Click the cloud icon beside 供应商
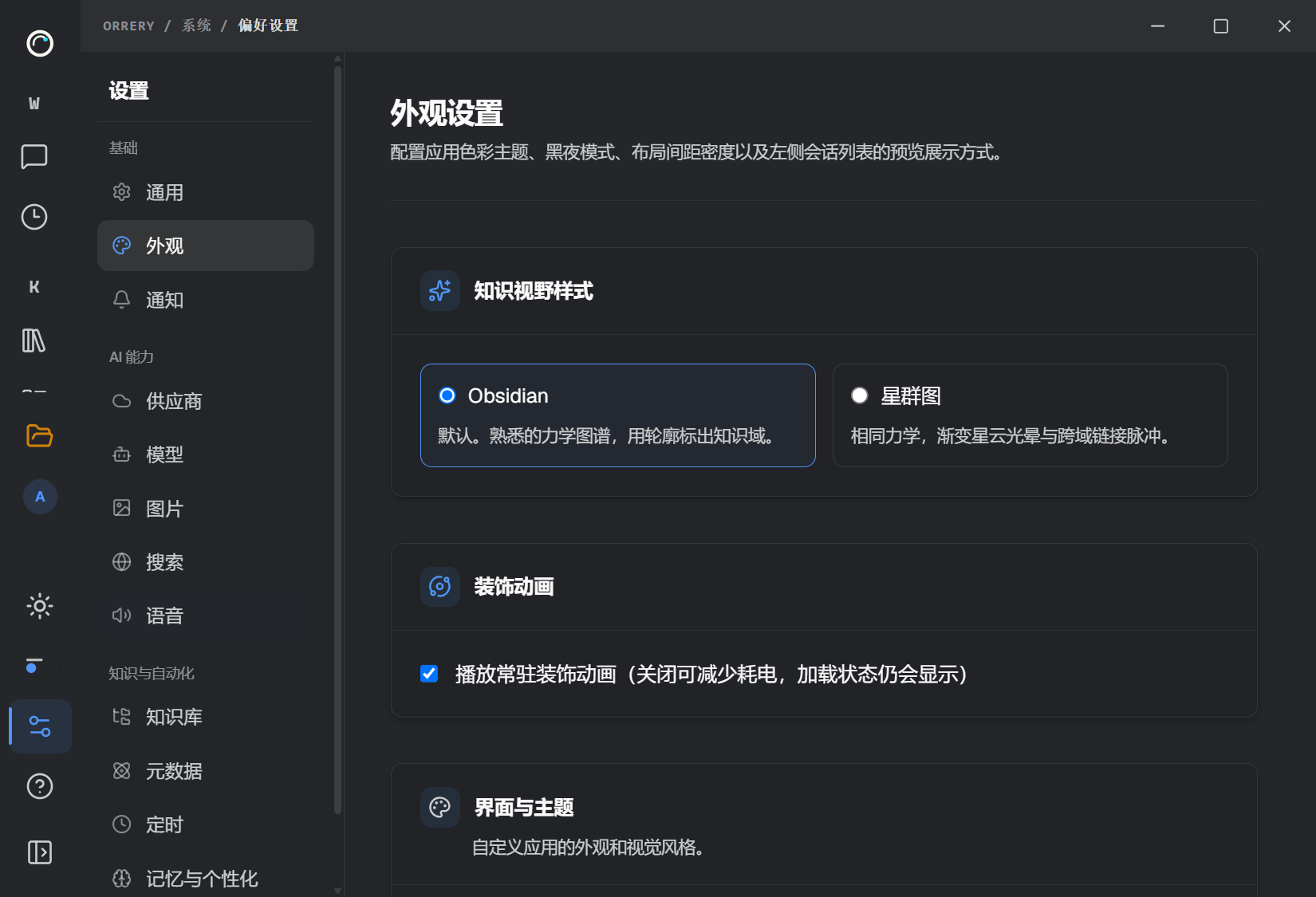 [x=121, y=401]
